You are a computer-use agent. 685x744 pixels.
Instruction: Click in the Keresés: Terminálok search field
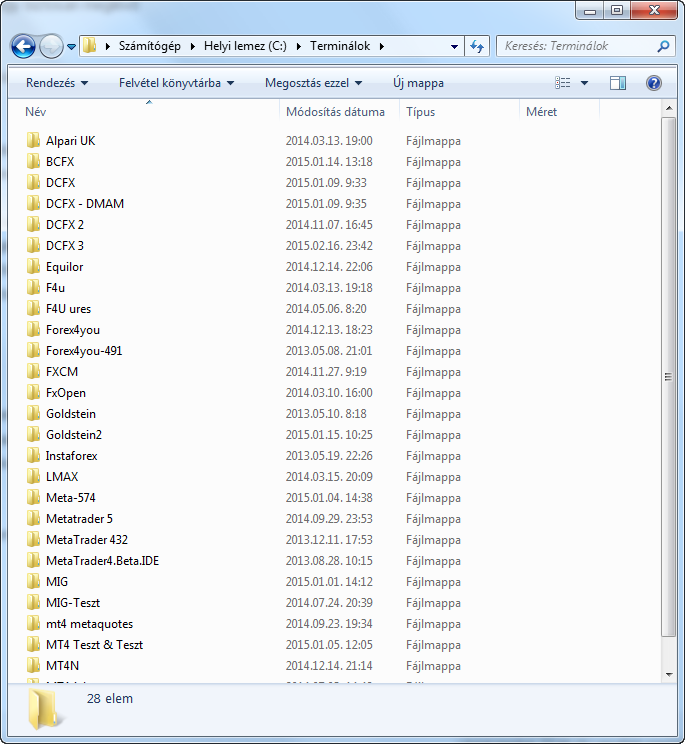[576, 46]
